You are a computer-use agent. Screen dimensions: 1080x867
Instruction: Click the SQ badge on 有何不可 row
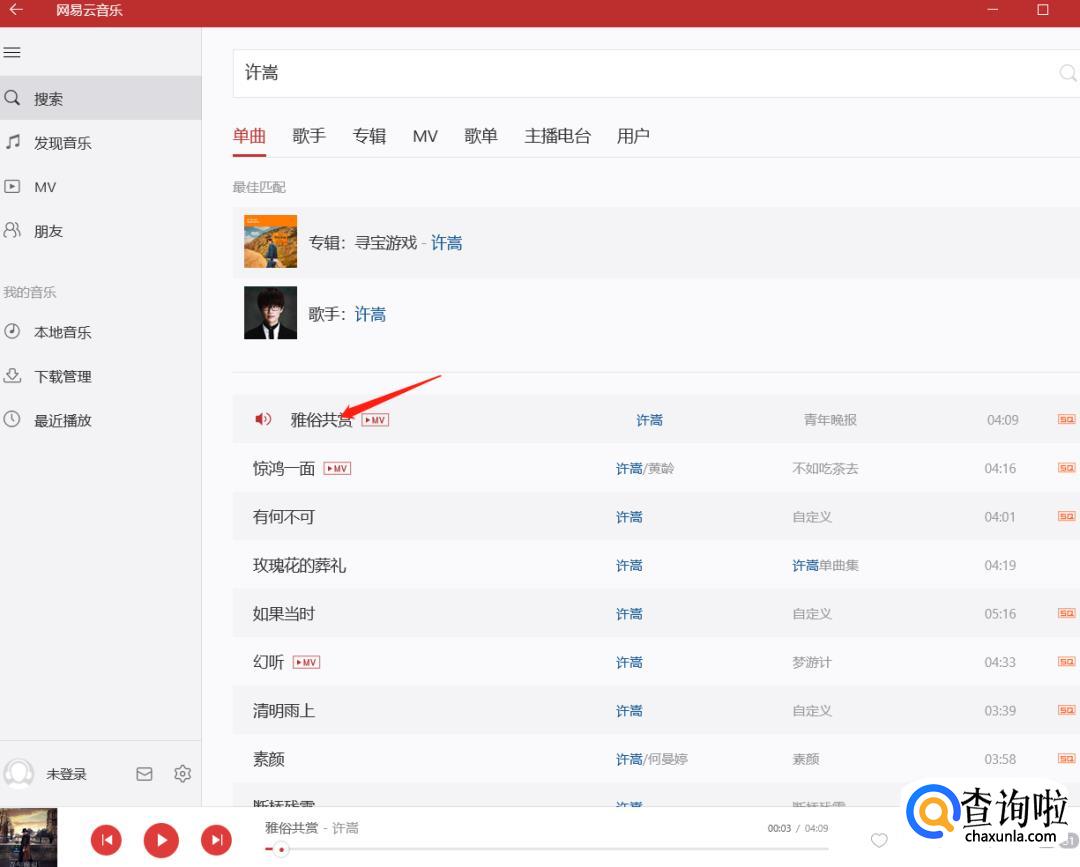click(1066, 516)
